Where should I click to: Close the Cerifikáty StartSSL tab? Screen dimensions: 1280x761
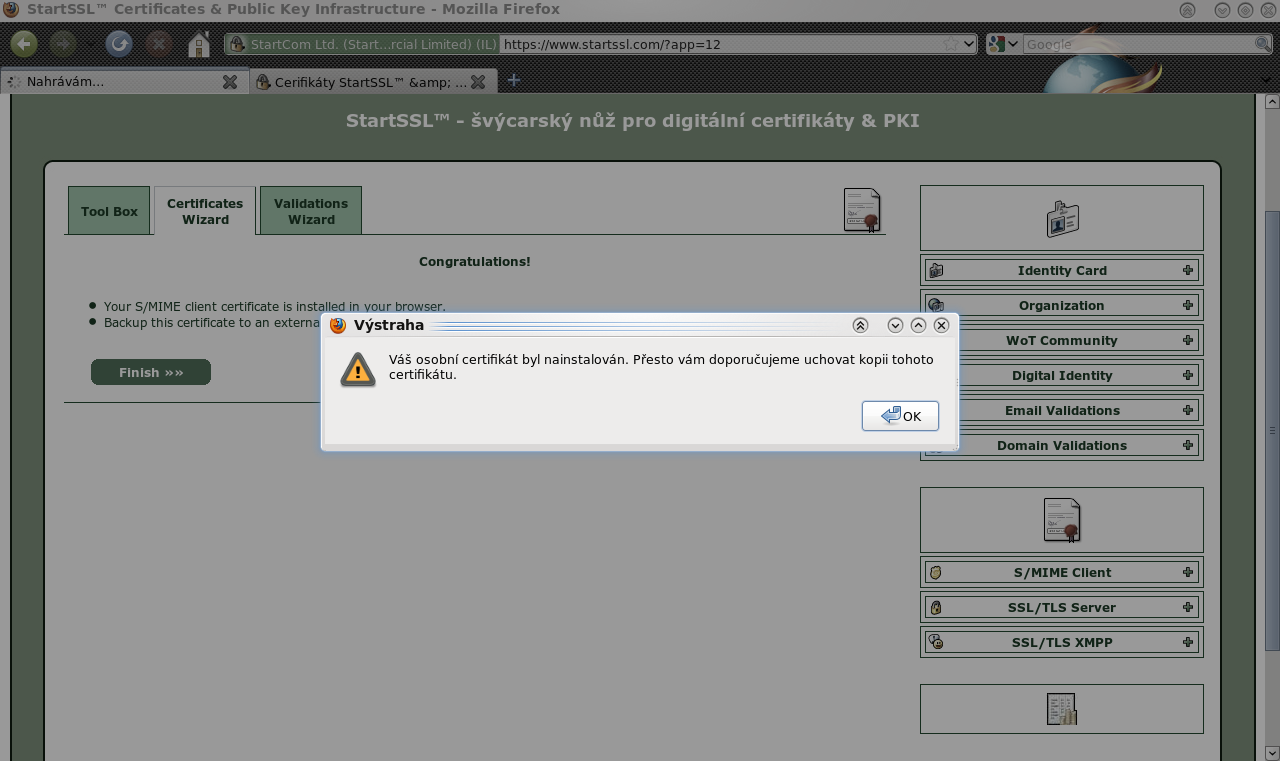tap(478, 82)
